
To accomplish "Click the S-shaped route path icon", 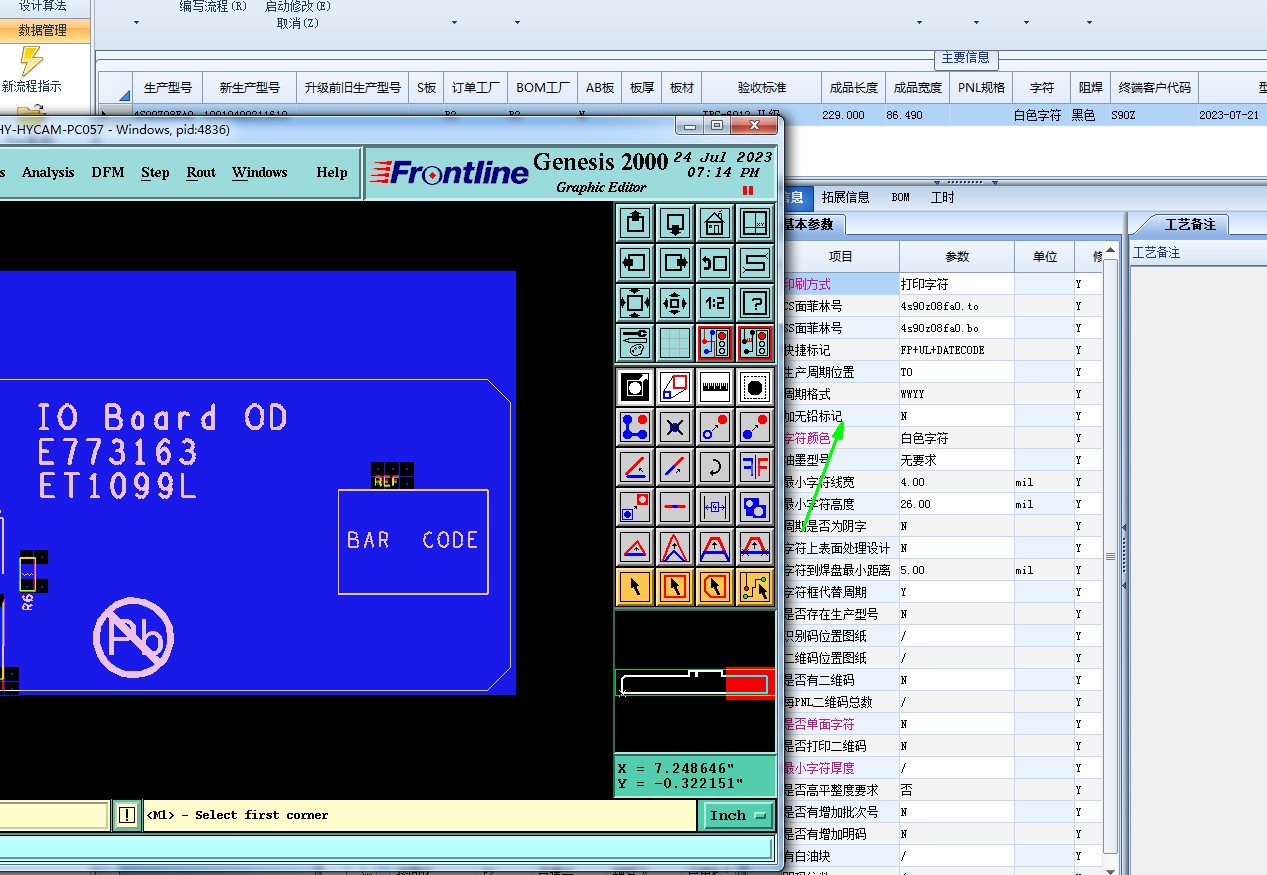I will (x=755, y=263).
